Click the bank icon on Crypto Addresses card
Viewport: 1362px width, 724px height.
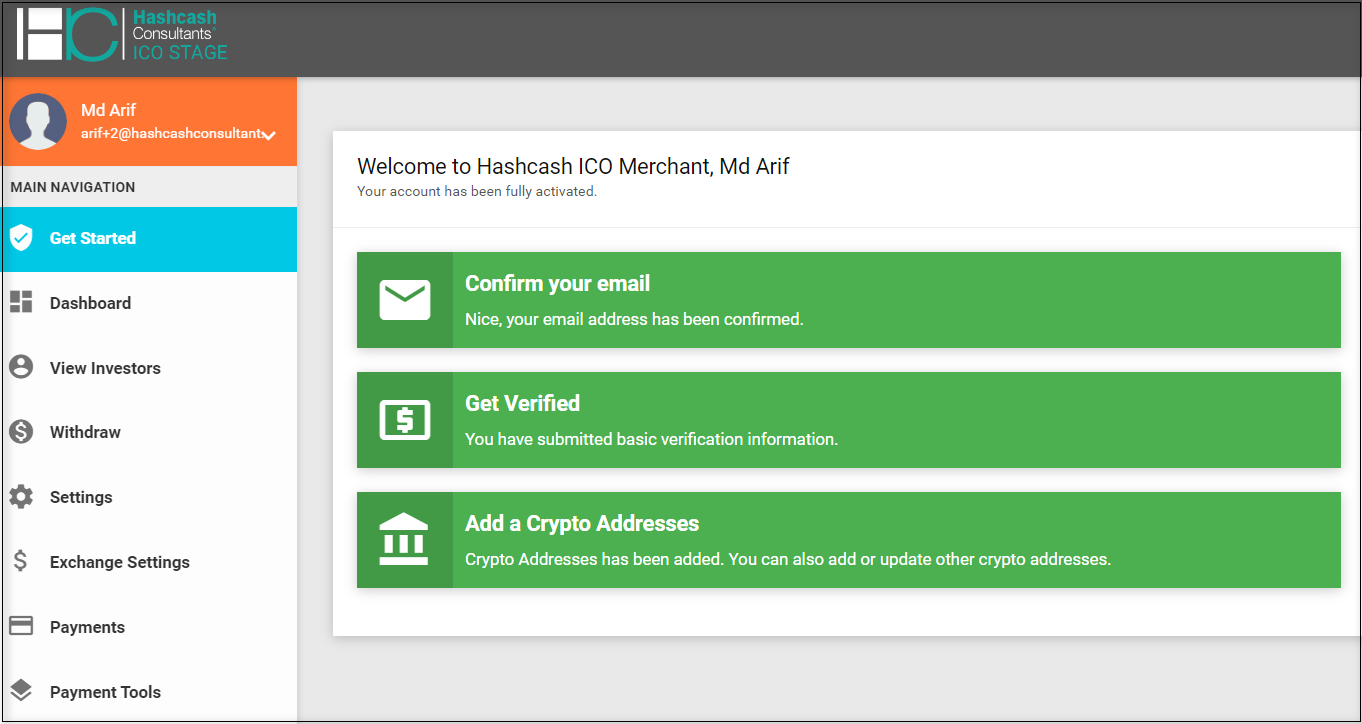pyautogui.click(x=404, y=540)
